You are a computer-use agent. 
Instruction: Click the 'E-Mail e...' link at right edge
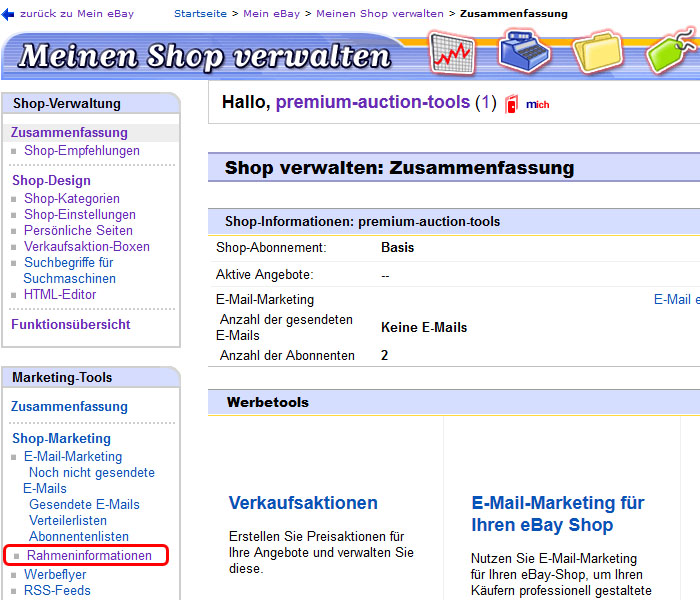676,300
